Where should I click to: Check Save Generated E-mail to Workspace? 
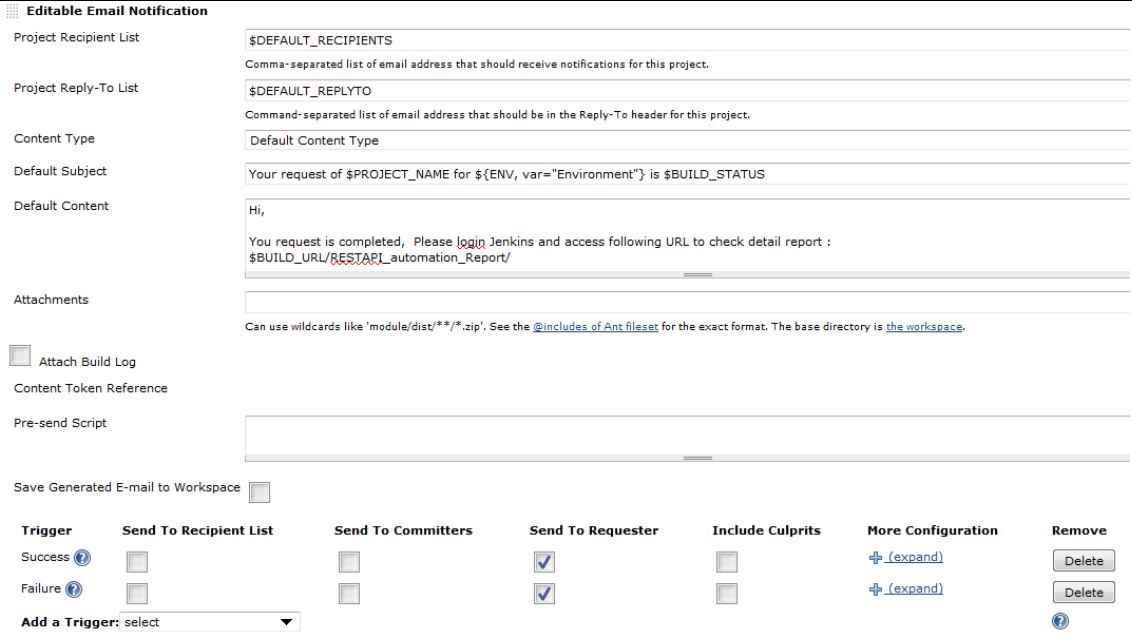point(259,491)
